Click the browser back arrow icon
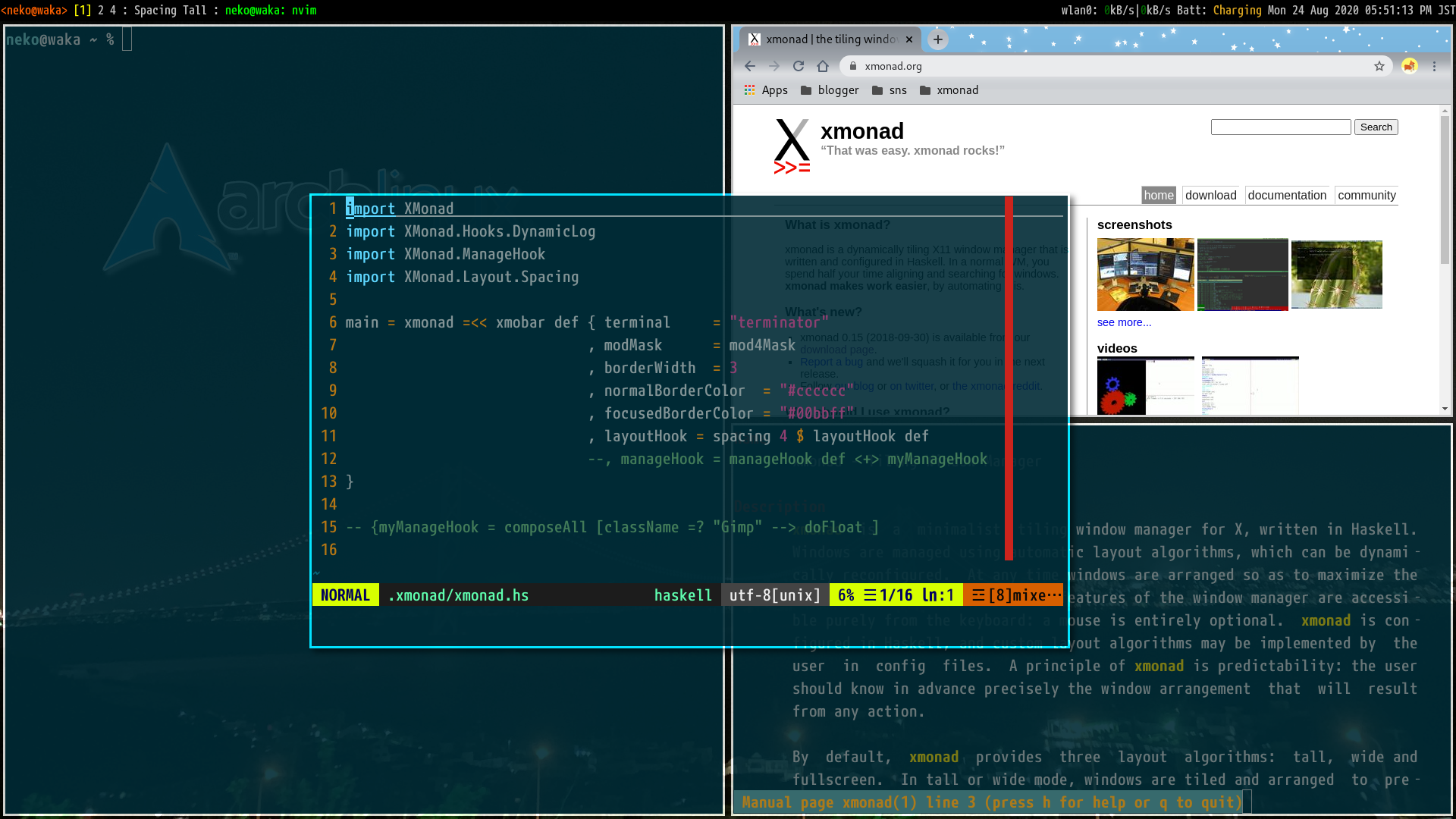1456x819 pixels. point(750,66)
